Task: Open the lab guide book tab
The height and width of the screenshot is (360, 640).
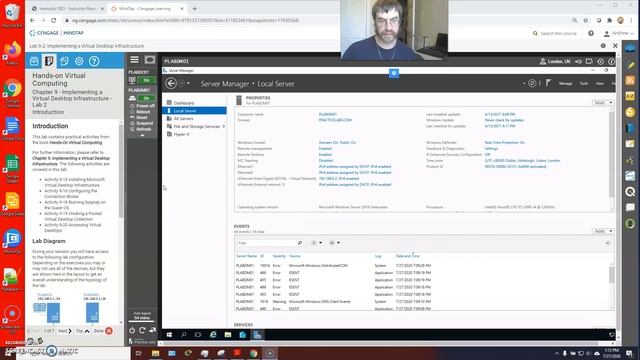Action: click(x=49, y=61)
